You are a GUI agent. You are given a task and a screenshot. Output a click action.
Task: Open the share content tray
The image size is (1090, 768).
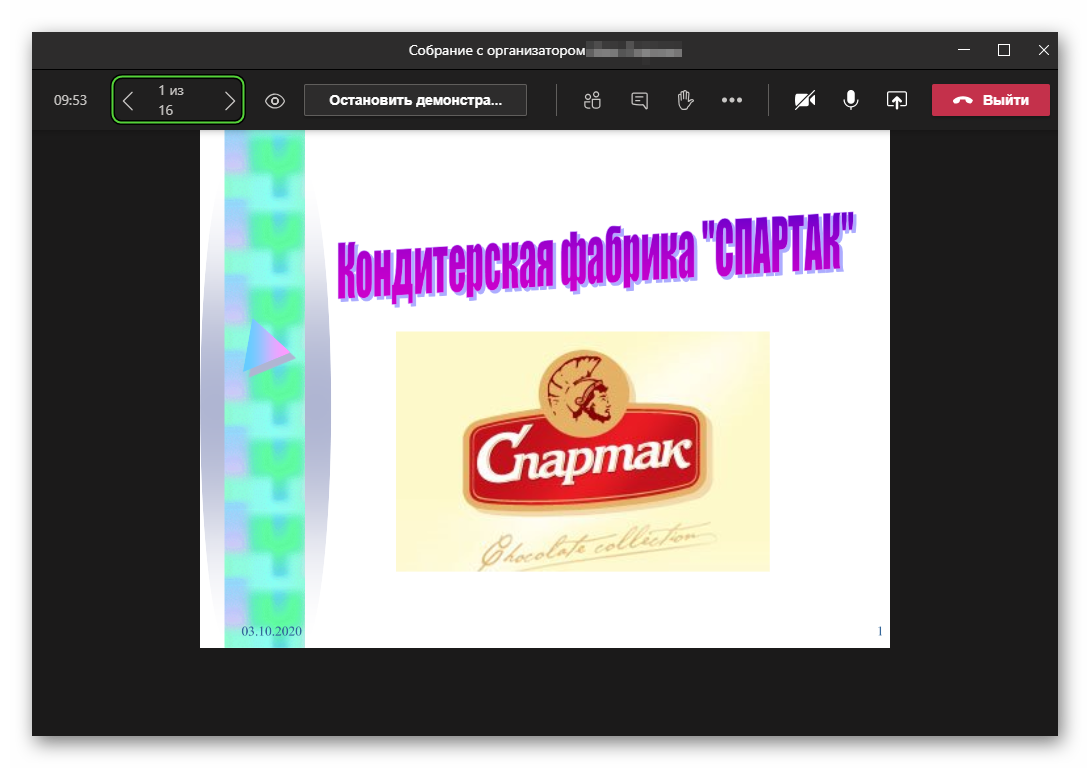pyautogui.click(x=897, y=101)
